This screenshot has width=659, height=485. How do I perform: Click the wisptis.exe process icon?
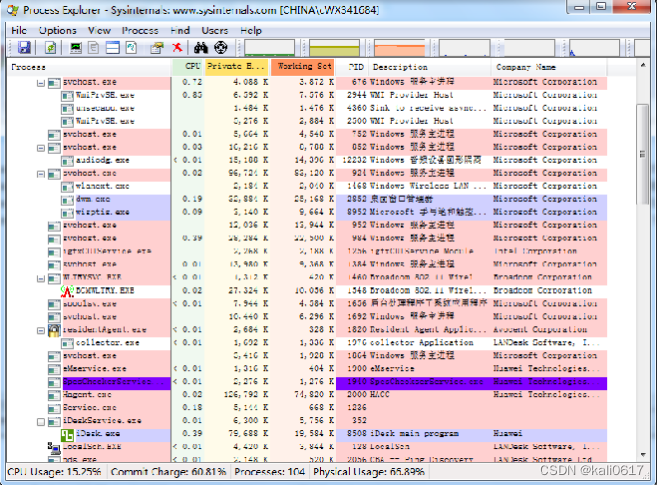67,213
